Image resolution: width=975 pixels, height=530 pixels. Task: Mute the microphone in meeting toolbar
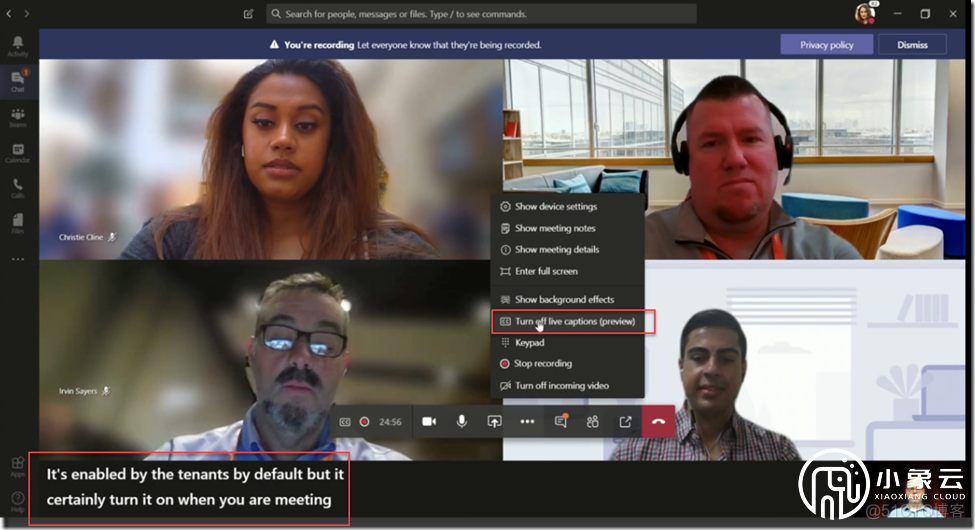461,422
